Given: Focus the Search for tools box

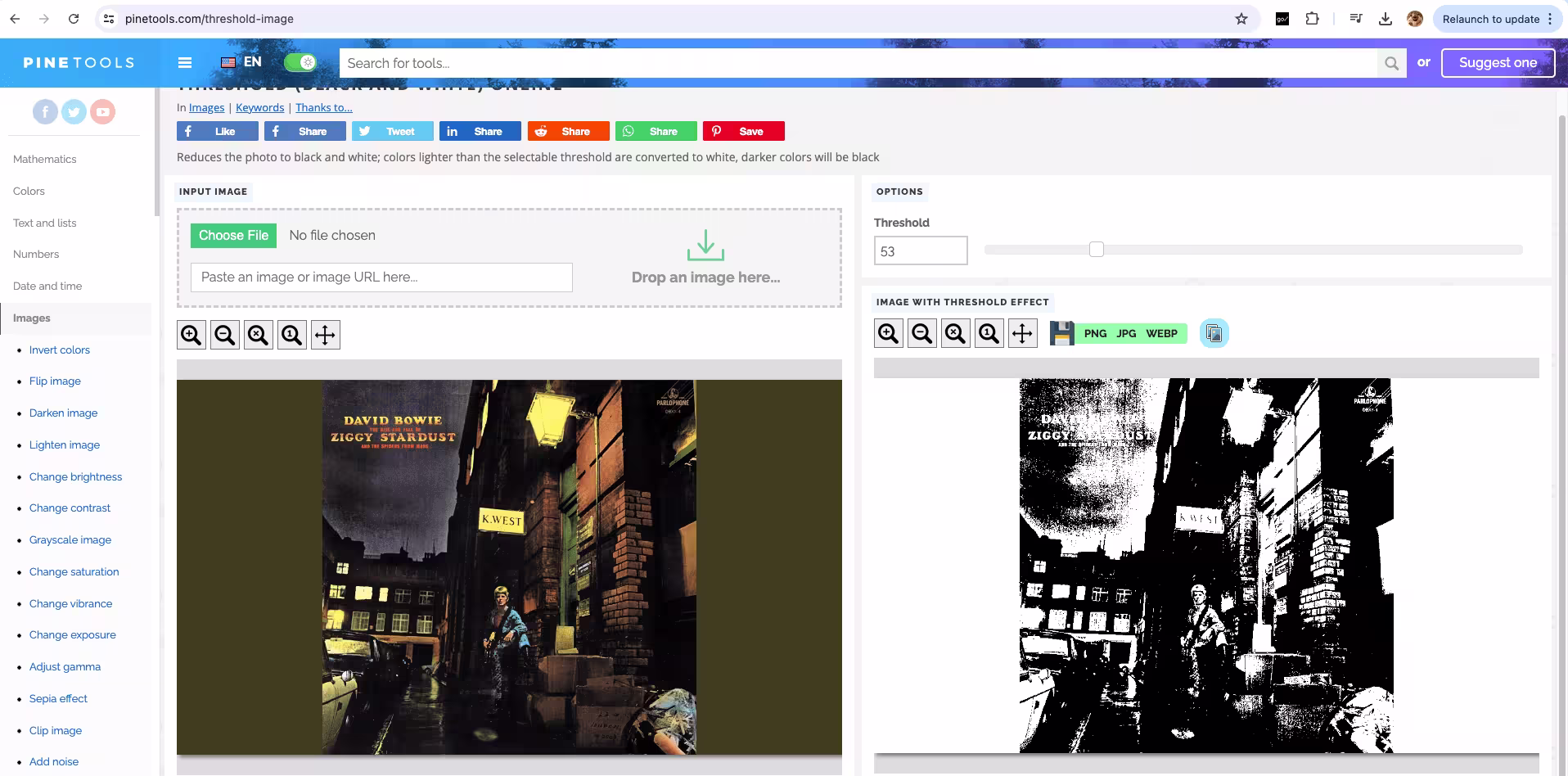Looking at the screenshot, I should click(x=858, y=63).
